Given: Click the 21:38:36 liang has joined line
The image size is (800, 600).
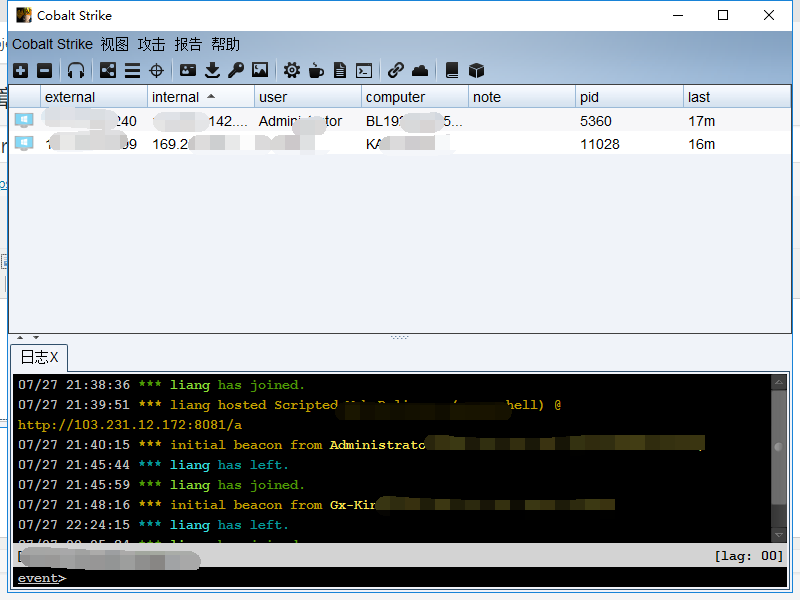Looking at the screenshot, I should [161, 385].
